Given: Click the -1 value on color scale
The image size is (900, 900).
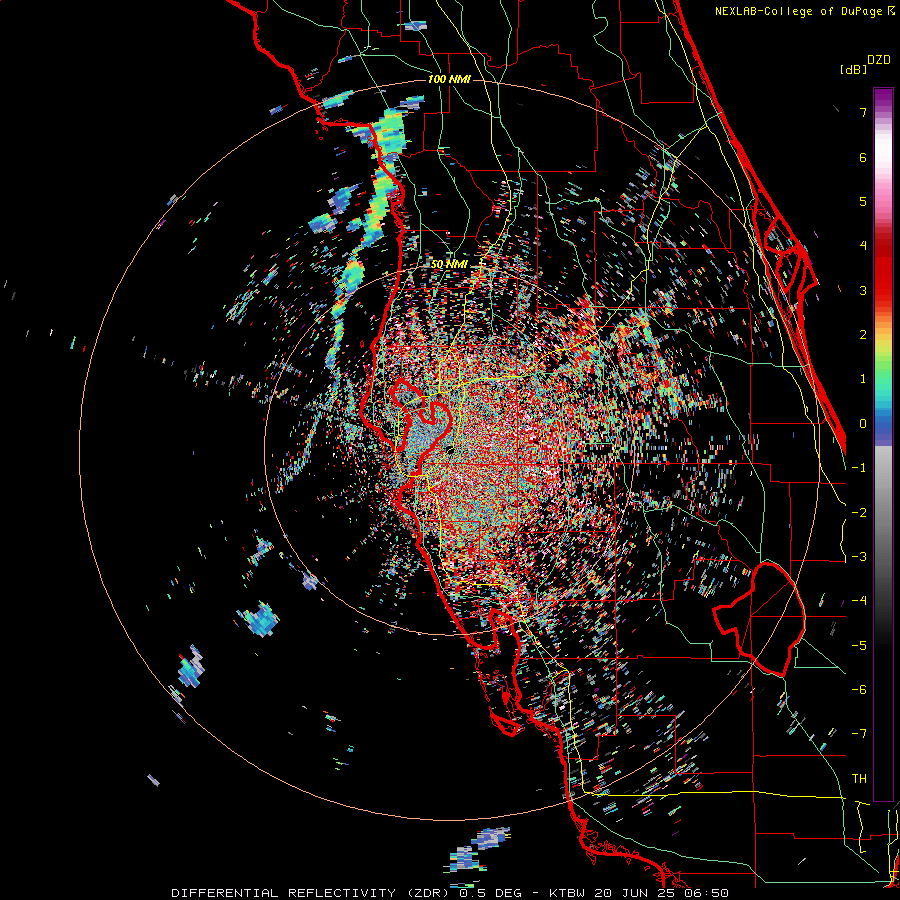Looking at the screenshot, I should [859, 468].
